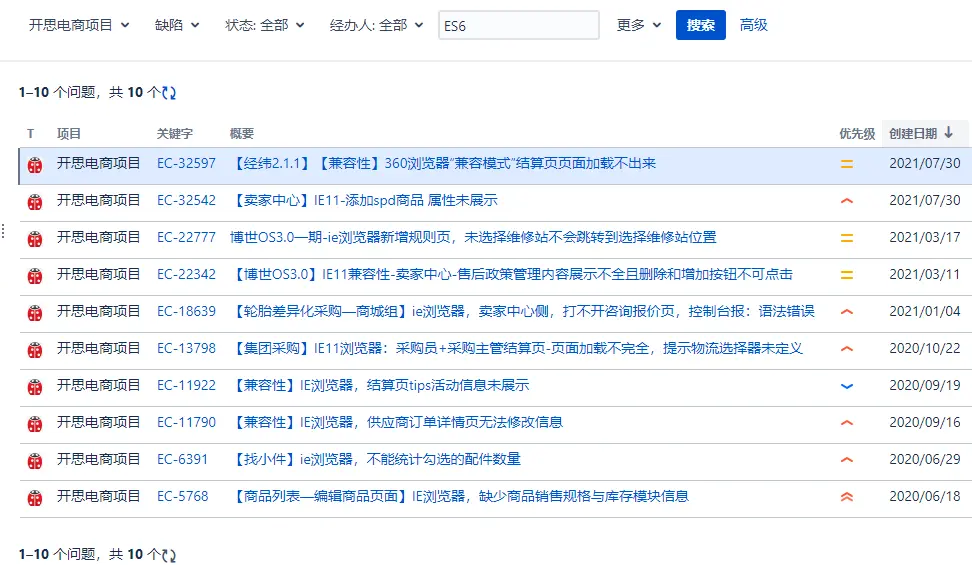Click bug type icon for EC-22342

[35, 276]
